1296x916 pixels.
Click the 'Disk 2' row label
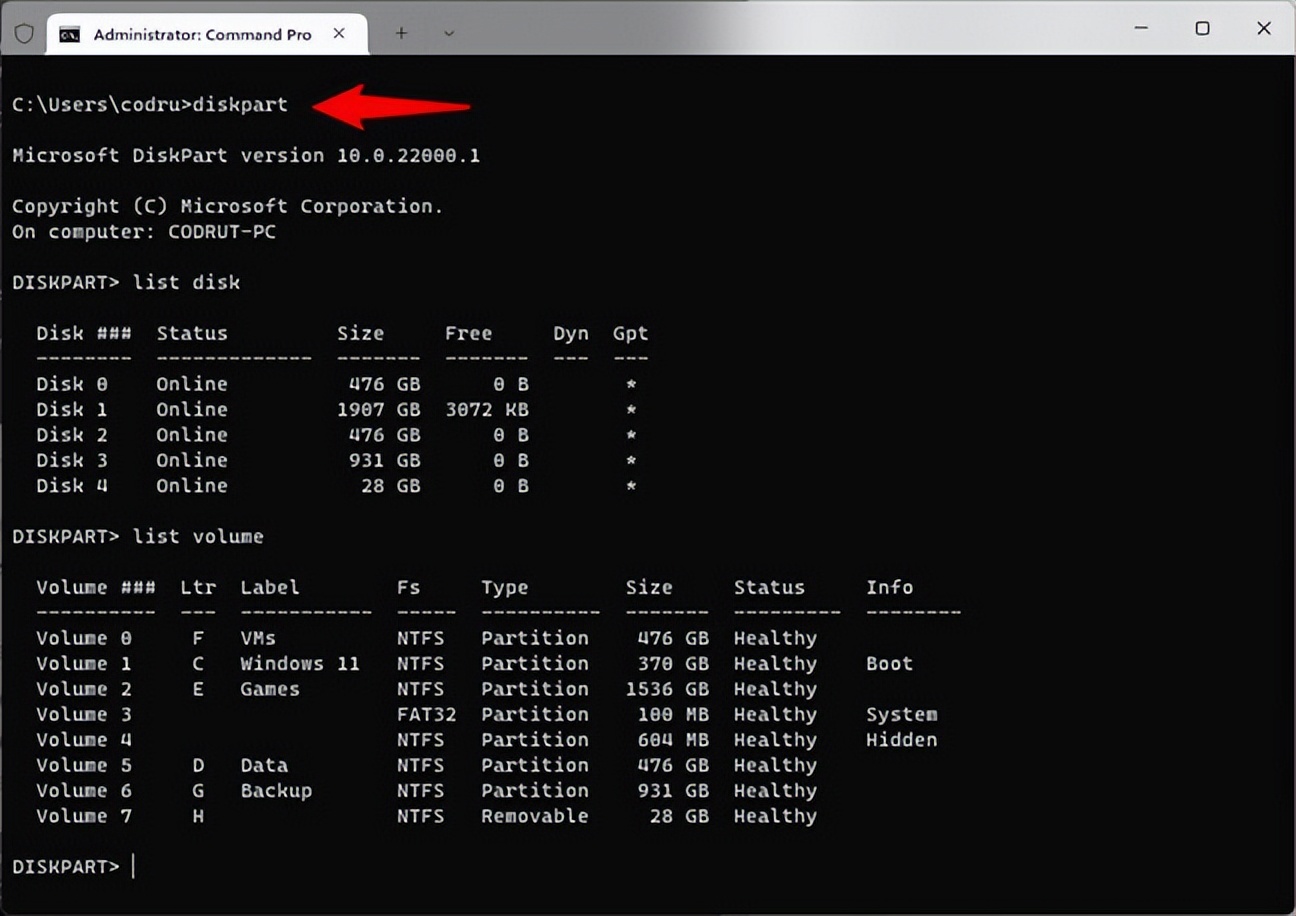pos(72,435)
